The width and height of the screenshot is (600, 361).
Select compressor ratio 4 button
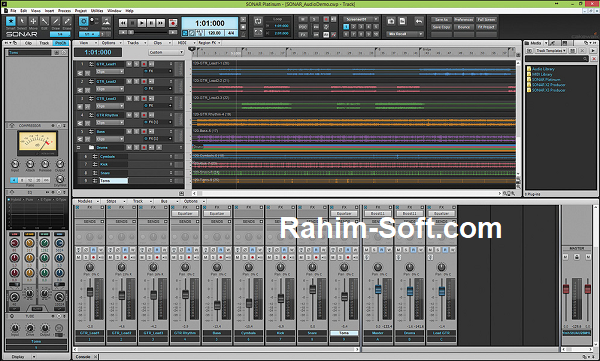[x=14, y=180]
